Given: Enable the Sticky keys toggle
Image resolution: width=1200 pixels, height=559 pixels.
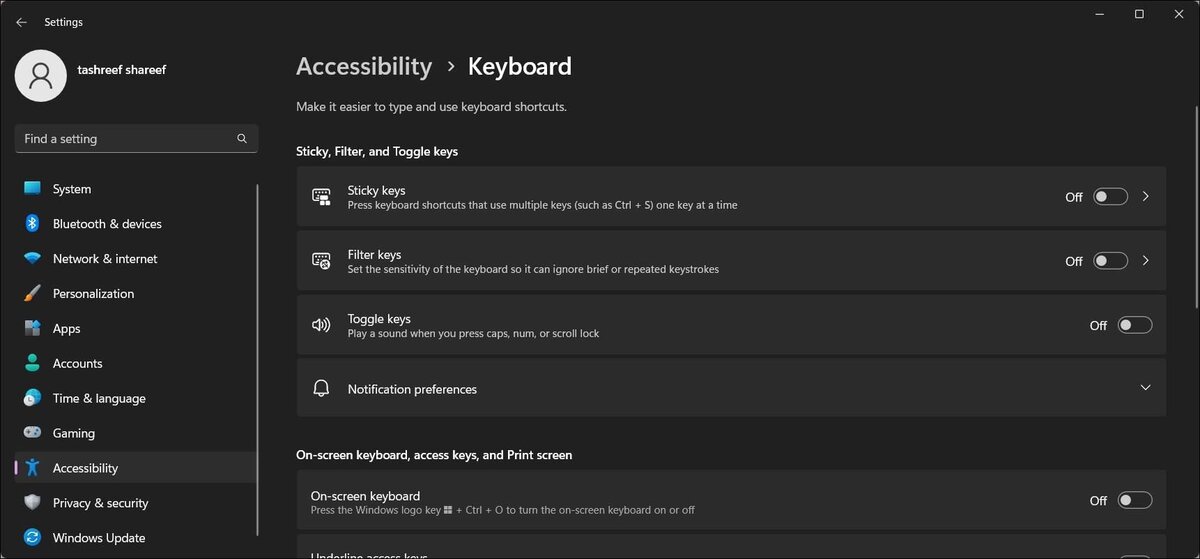Looking at the screenshot, I should click(1110, 197).
